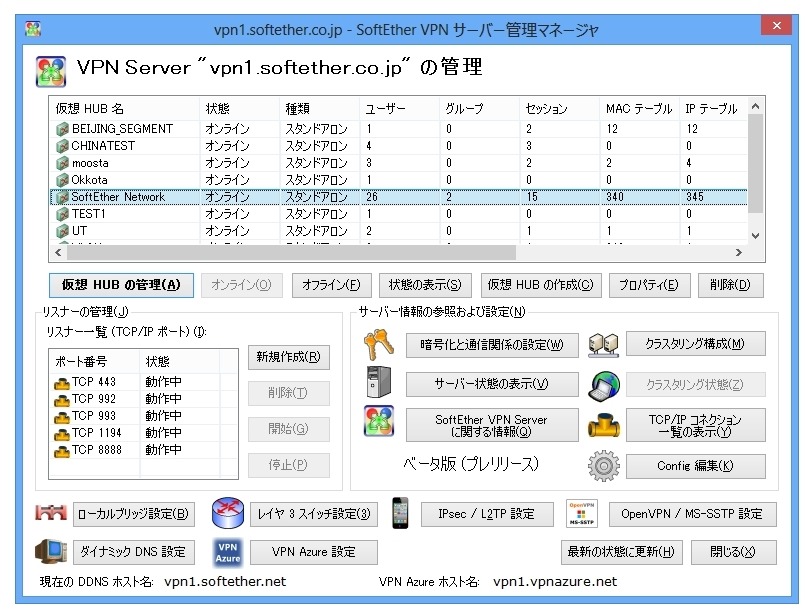Image resolution: width=812 pixels, height=616 pixels.
Task: Sort by MAC テーブル column header
Action: [x=640, y=109]
